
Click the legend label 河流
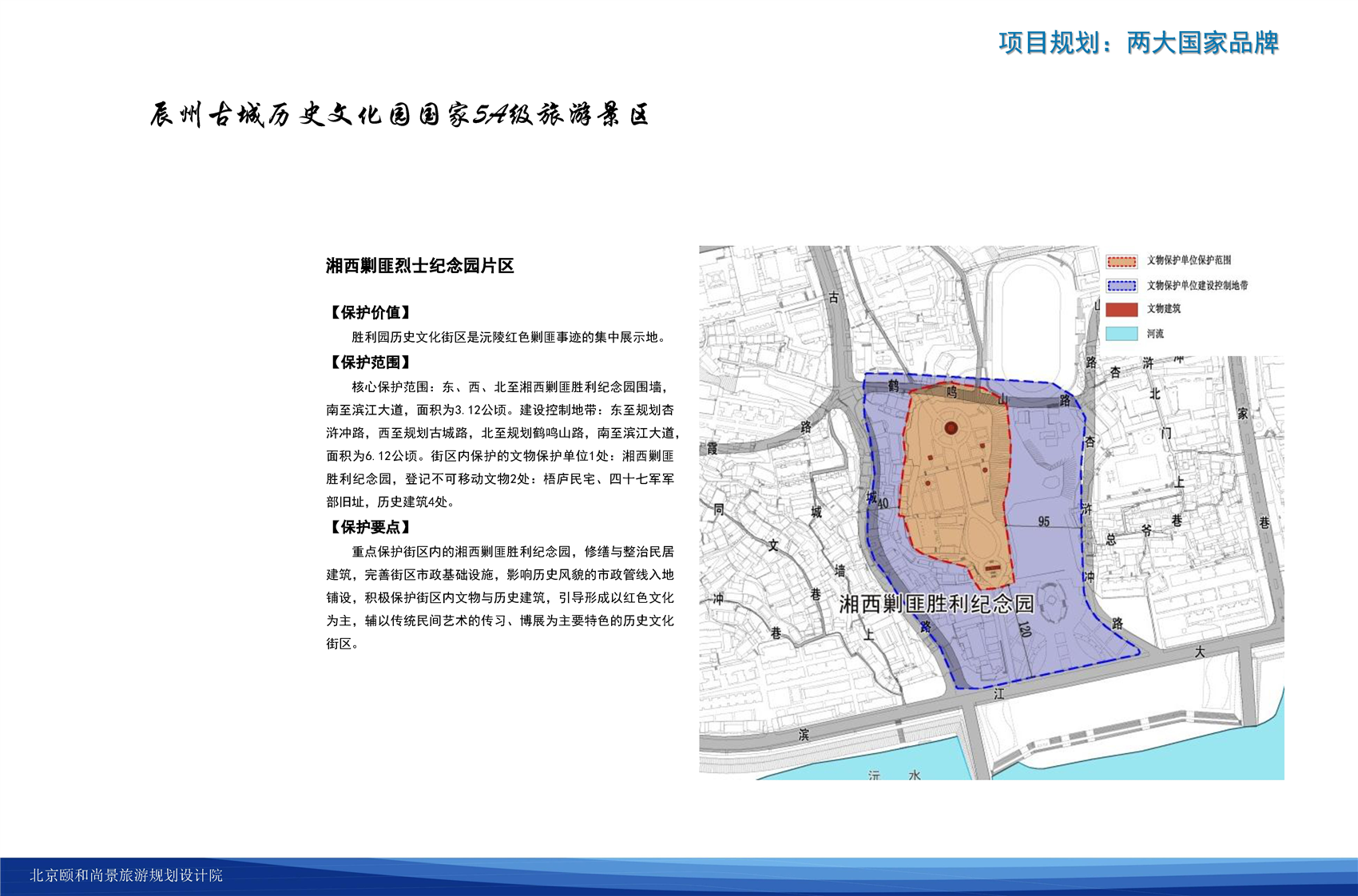(1155, 334)
